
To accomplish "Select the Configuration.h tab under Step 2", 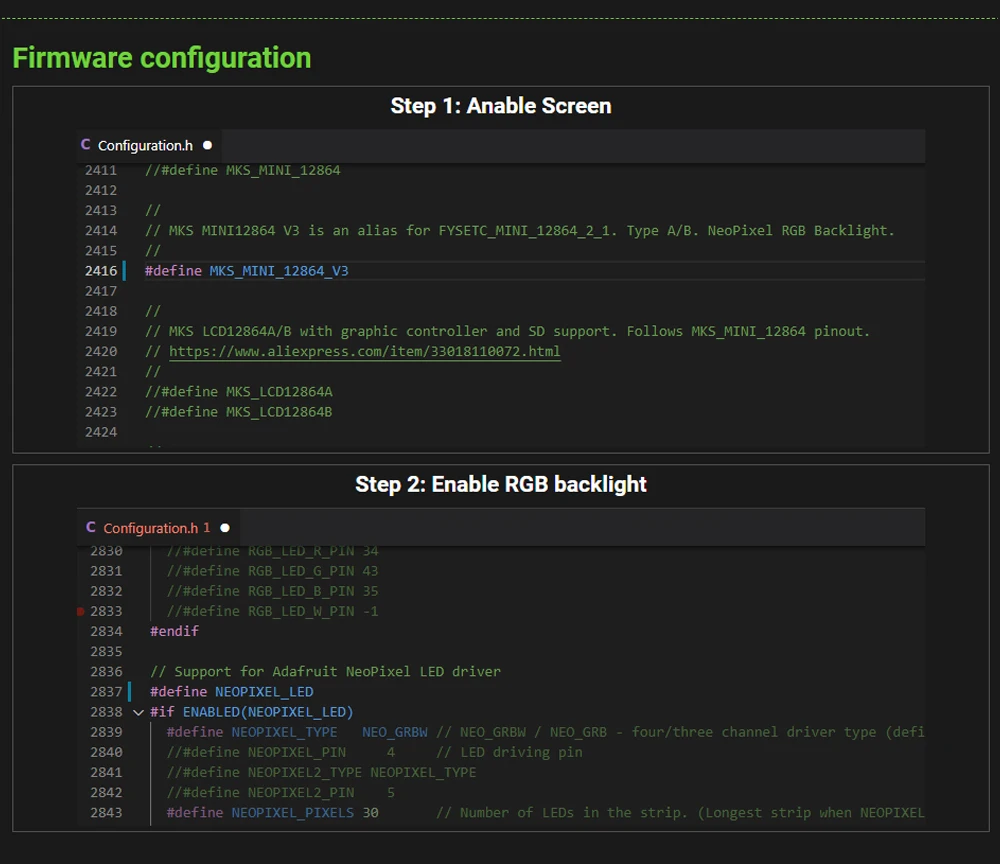I will click(x=151, y=528).
